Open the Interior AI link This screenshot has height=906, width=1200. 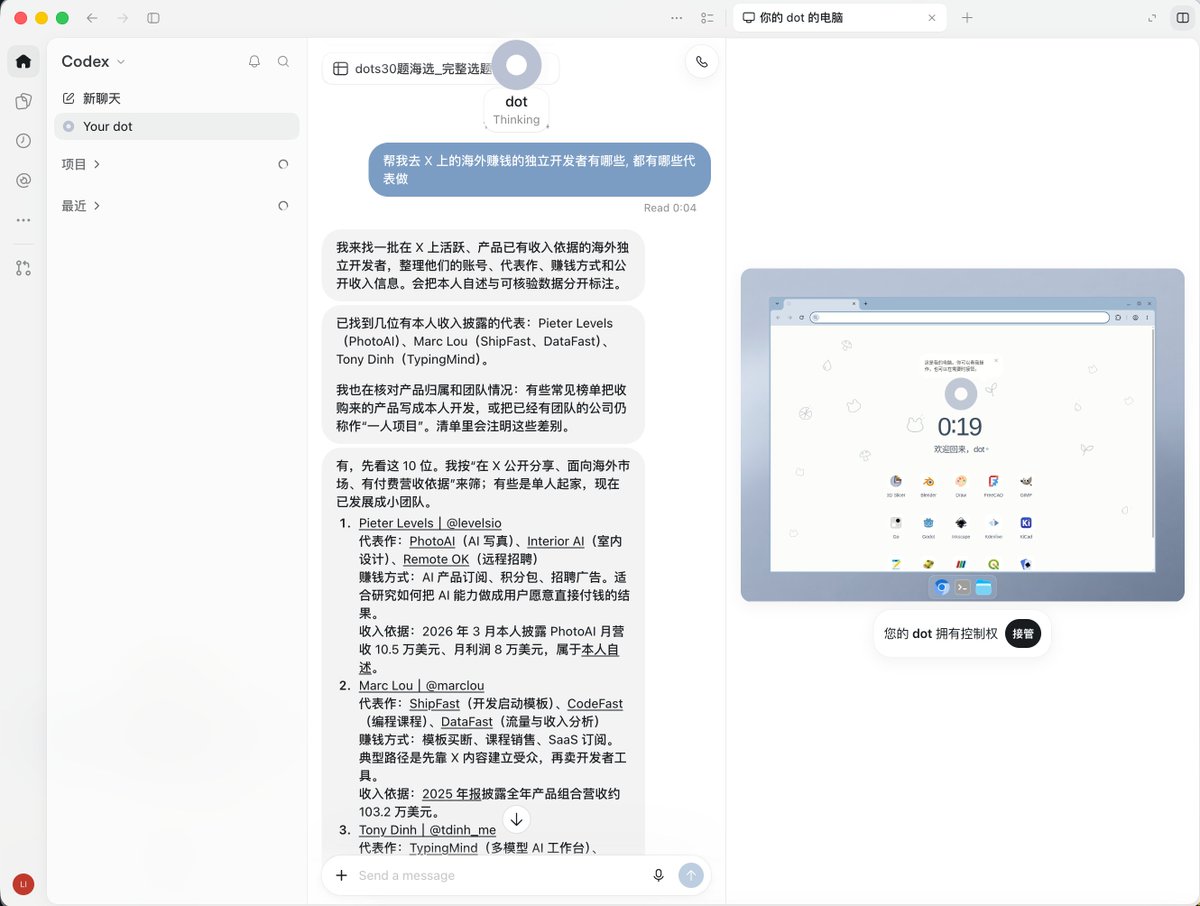point(555,541)
